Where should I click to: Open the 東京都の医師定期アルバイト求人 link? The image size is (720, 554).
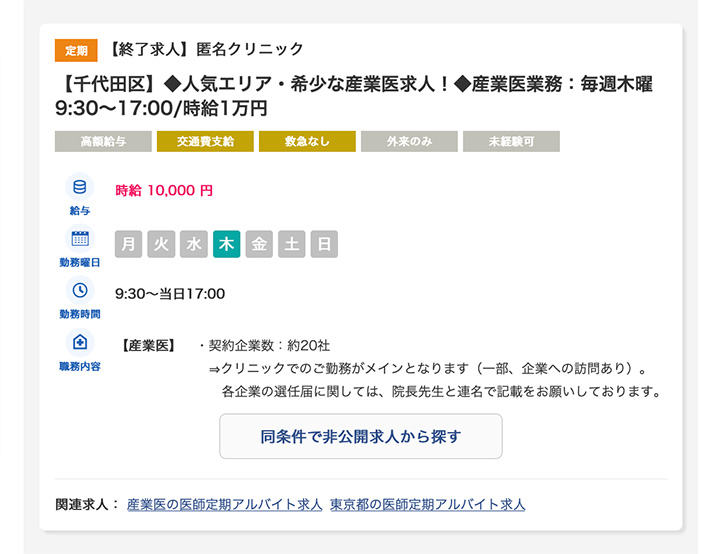pyautogui.click(x=427, y=504)
